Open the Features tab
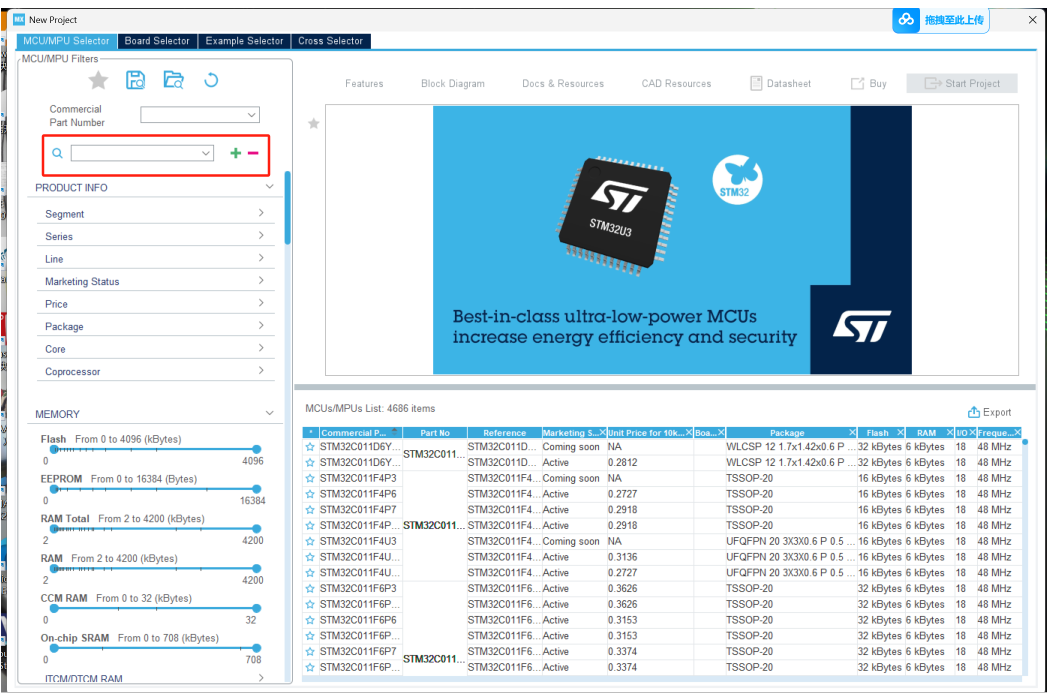The height and width of the screenshot is (693, 1047). point(364,83)
